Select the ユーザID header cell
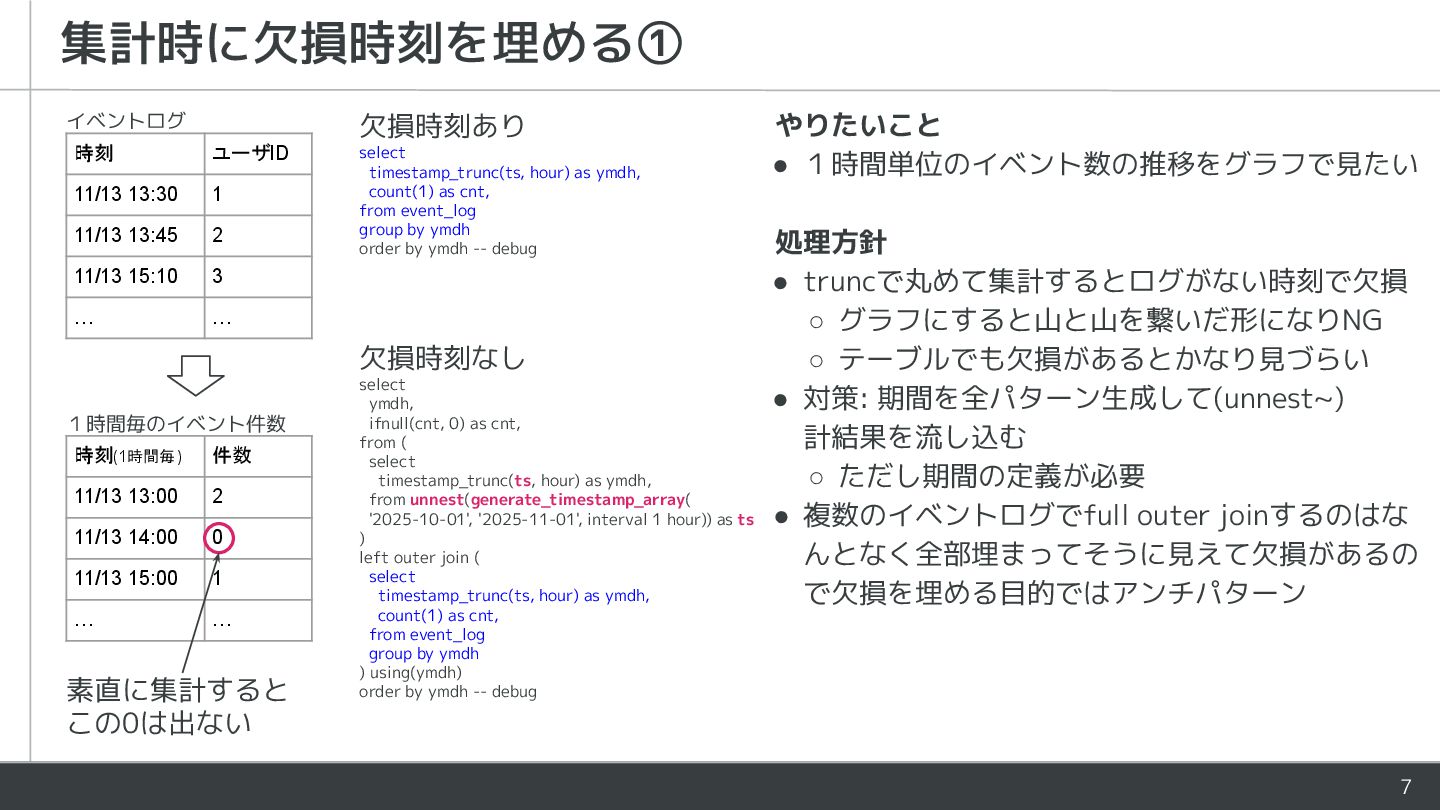This screenshot has width=1440, height=810. pyautogui.click(x=258, y=153)
